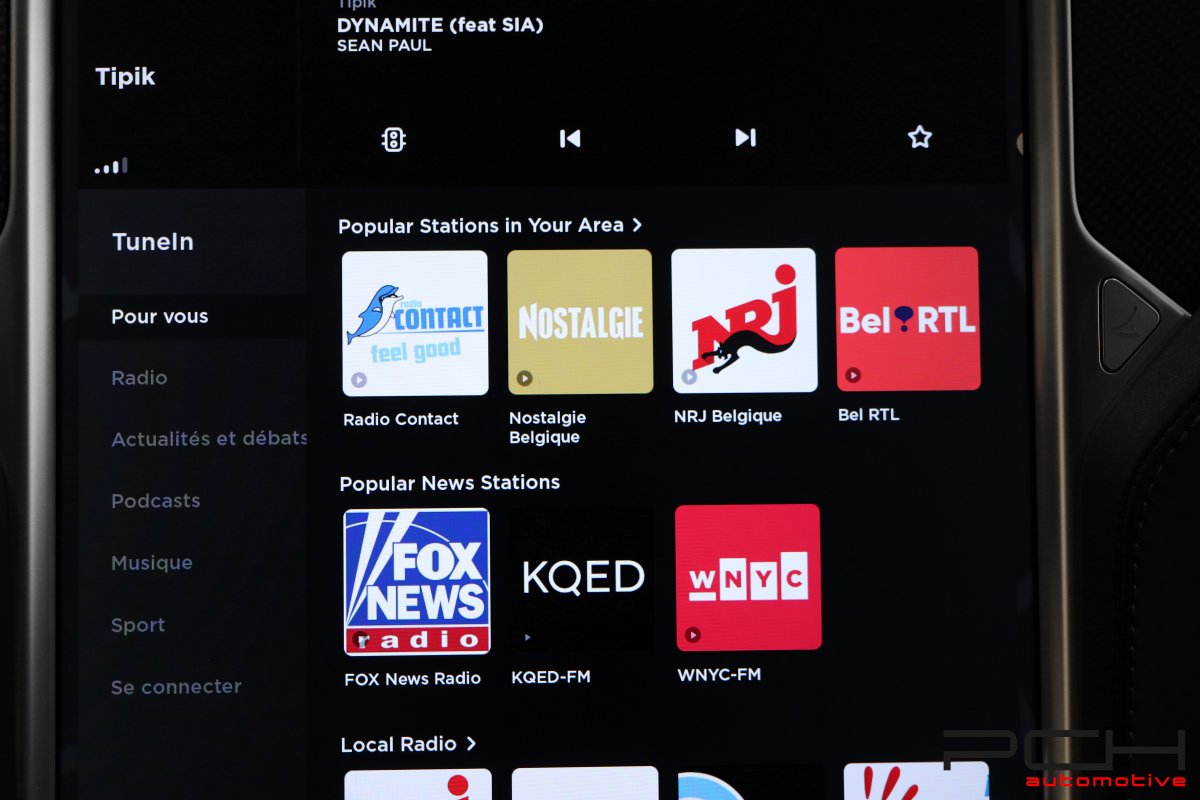Play the red Bel RTL tile
This screenshot has height=800, width=1200.
tap(908, 319)
